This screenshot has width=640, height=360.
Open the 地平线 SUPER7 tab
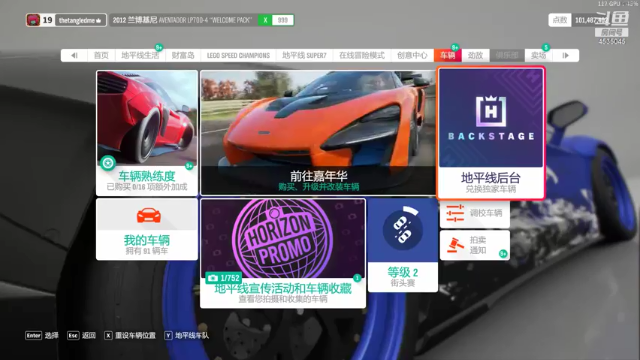click(x=304, y=56)
